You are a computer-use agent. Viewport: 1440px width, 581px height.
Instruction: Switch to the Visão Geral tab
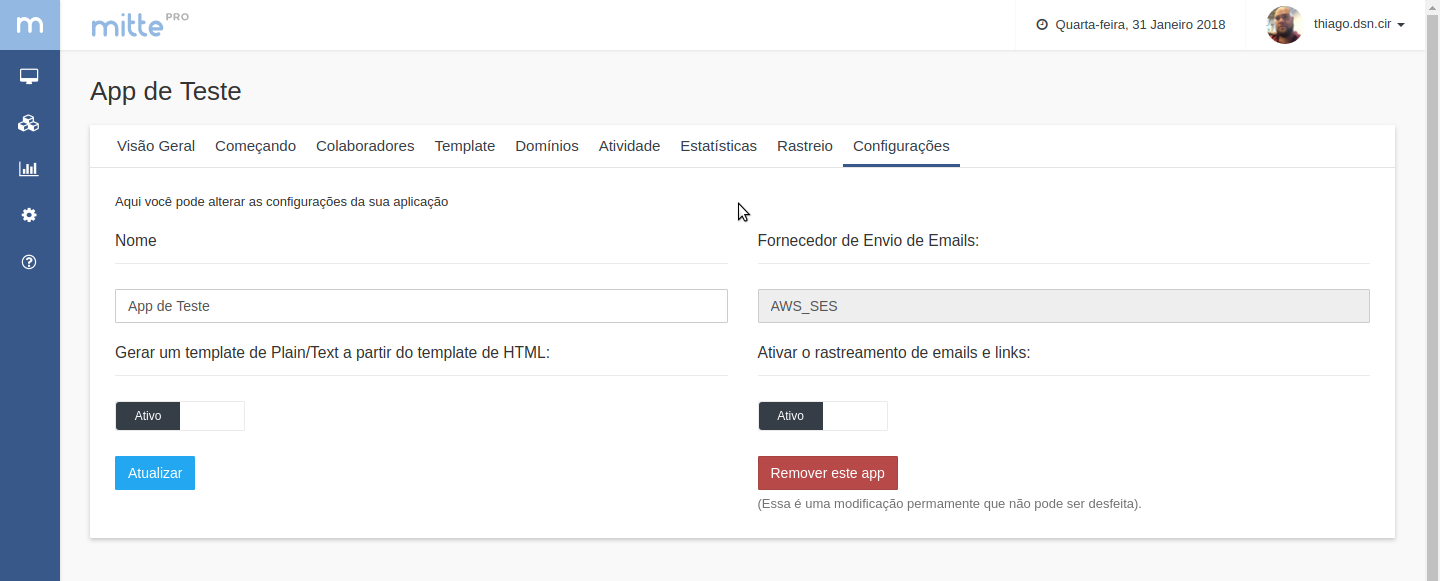[x=156, y=146]
